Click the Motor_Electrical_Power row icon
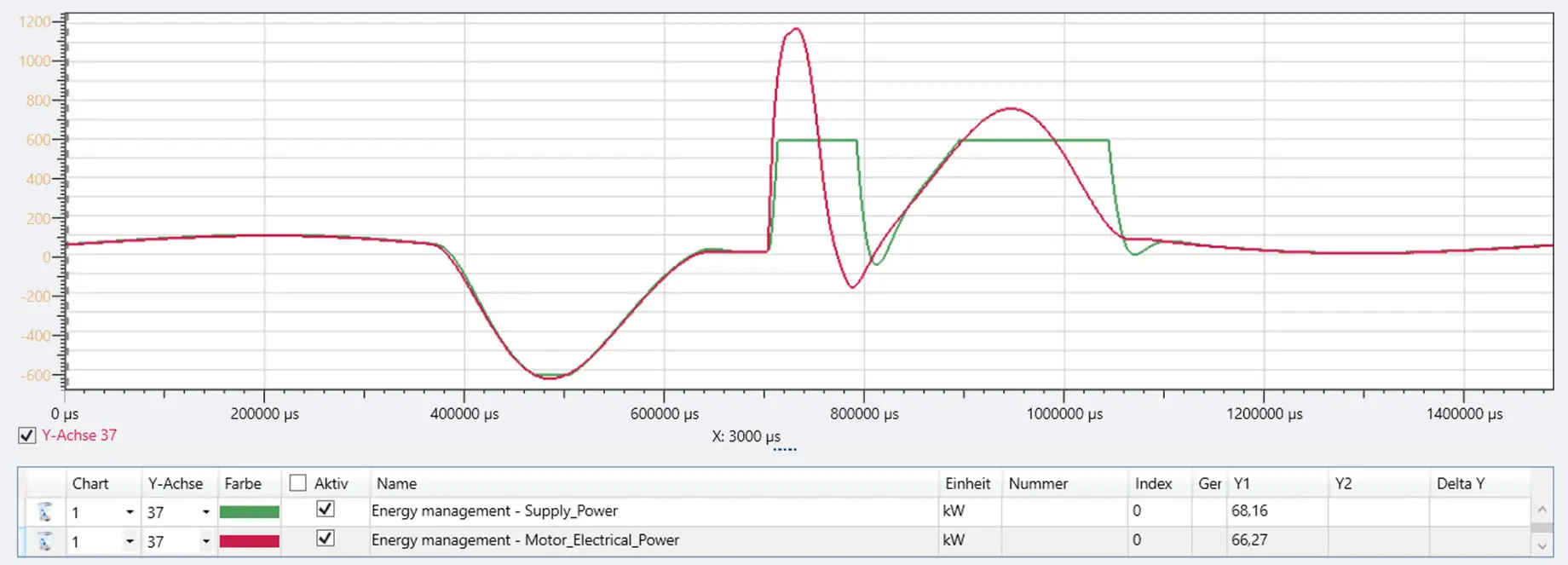This screenshot has width=1568, height=565. (x=45, y=541)
